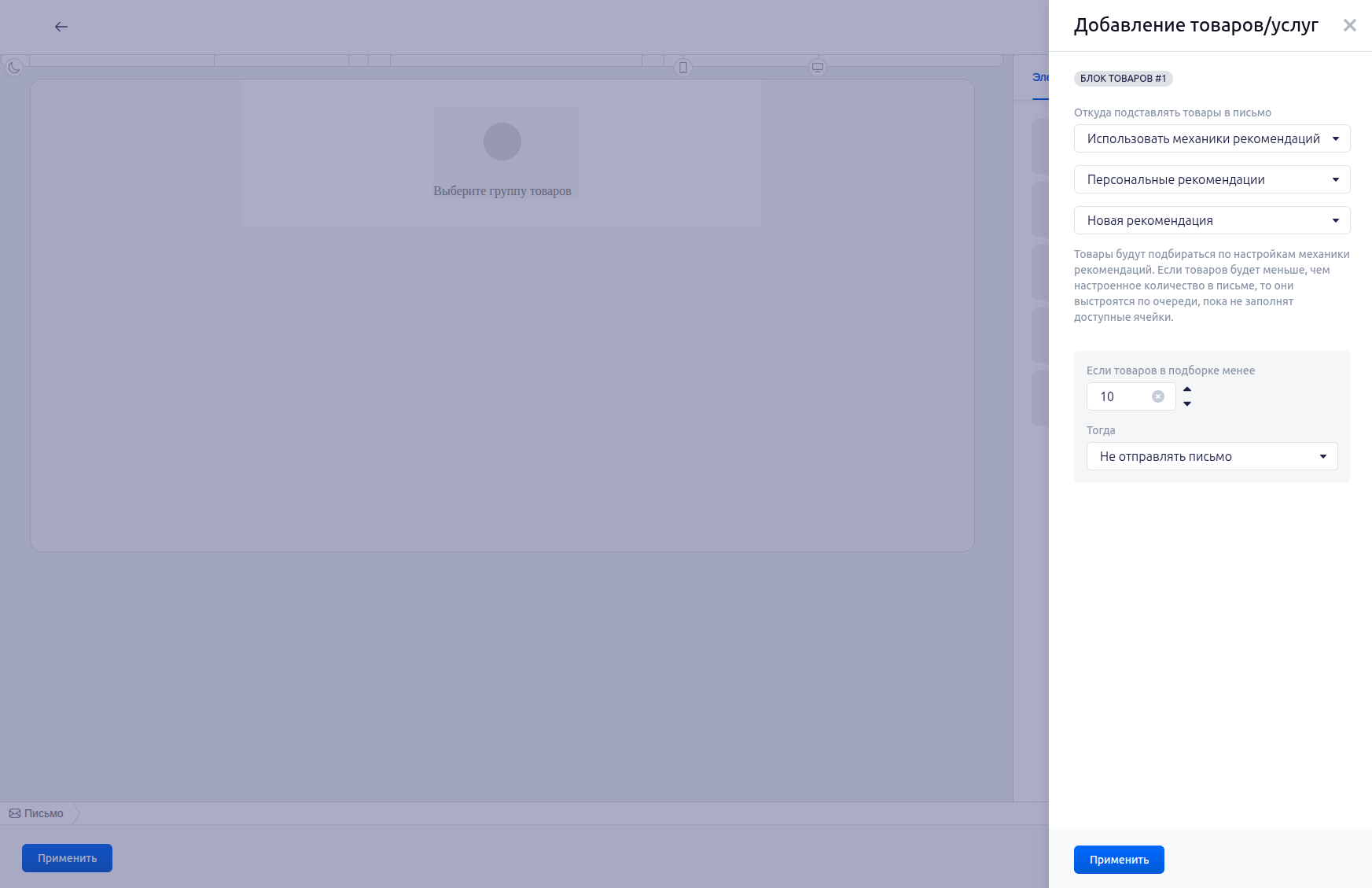Click Применить in the side panel
The width and height of the screenshot is (1372, 888).
pos(1119,860)
